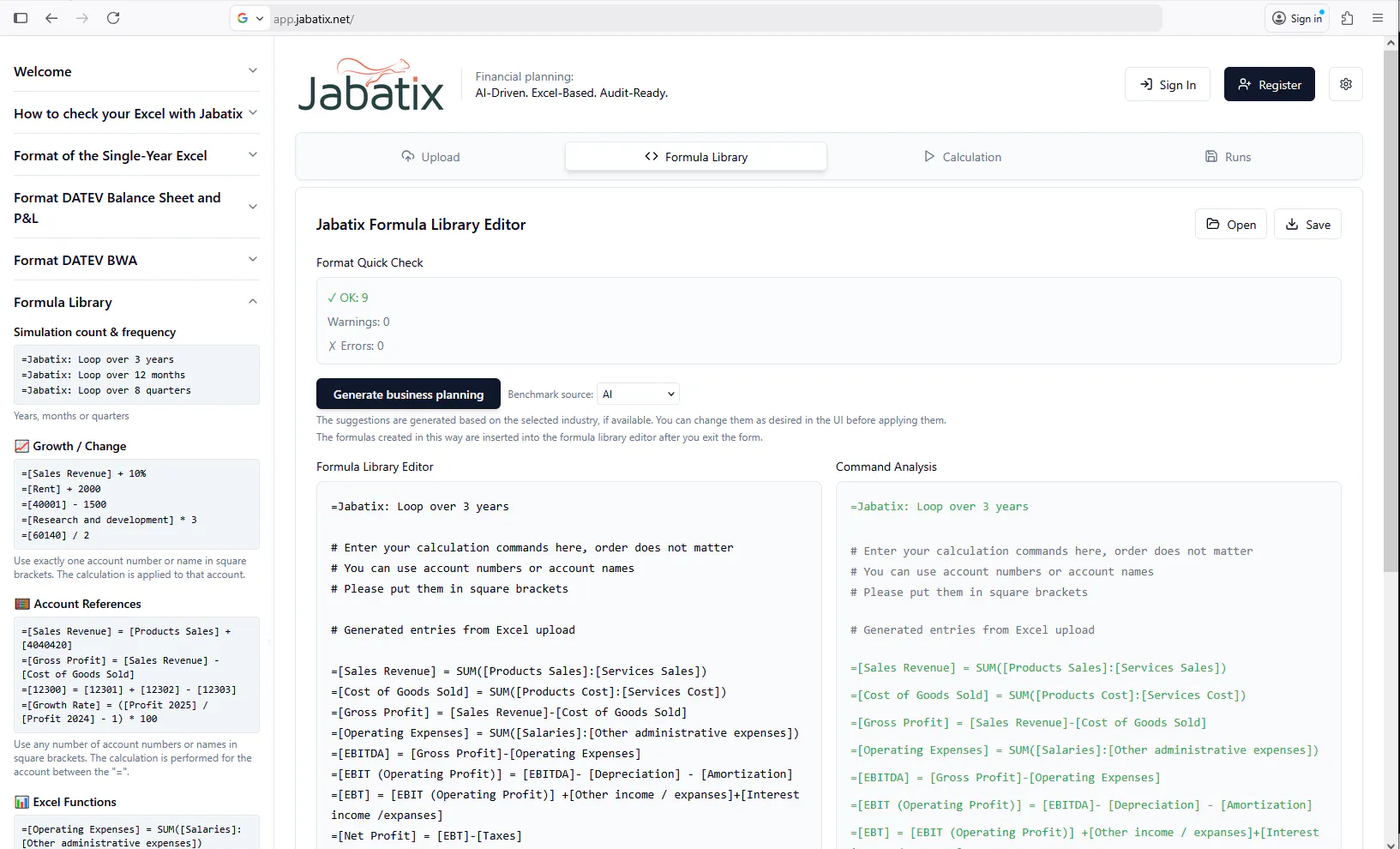Screen dimensions: 1400x849
Task: Expand Format DATEV Balance Sheet and P&L
Action: coord(136,208)
